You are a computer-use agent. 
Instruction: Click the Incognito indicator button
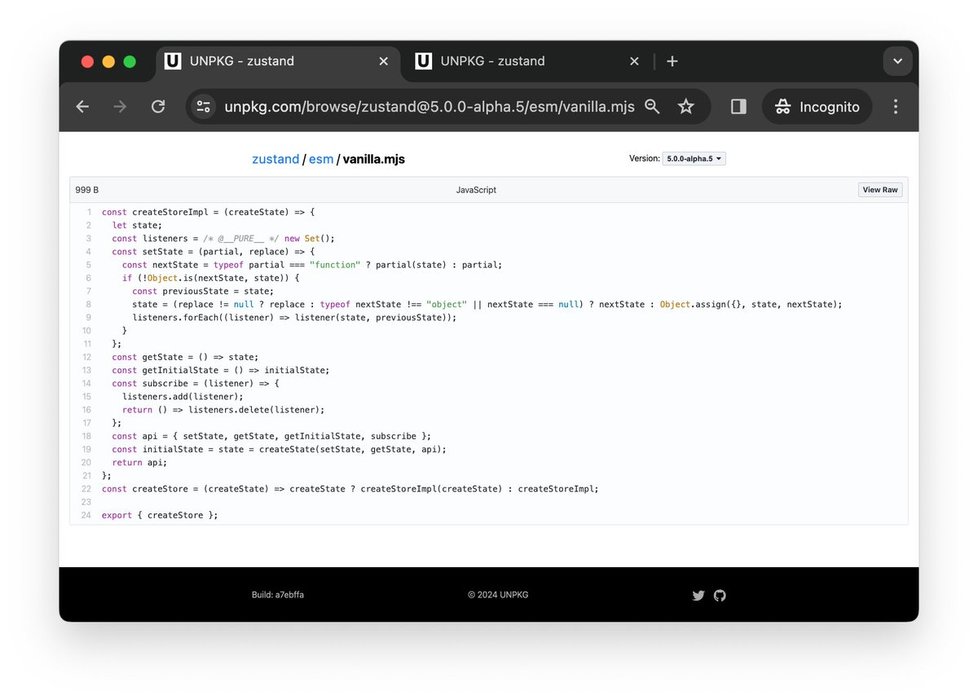817,107
